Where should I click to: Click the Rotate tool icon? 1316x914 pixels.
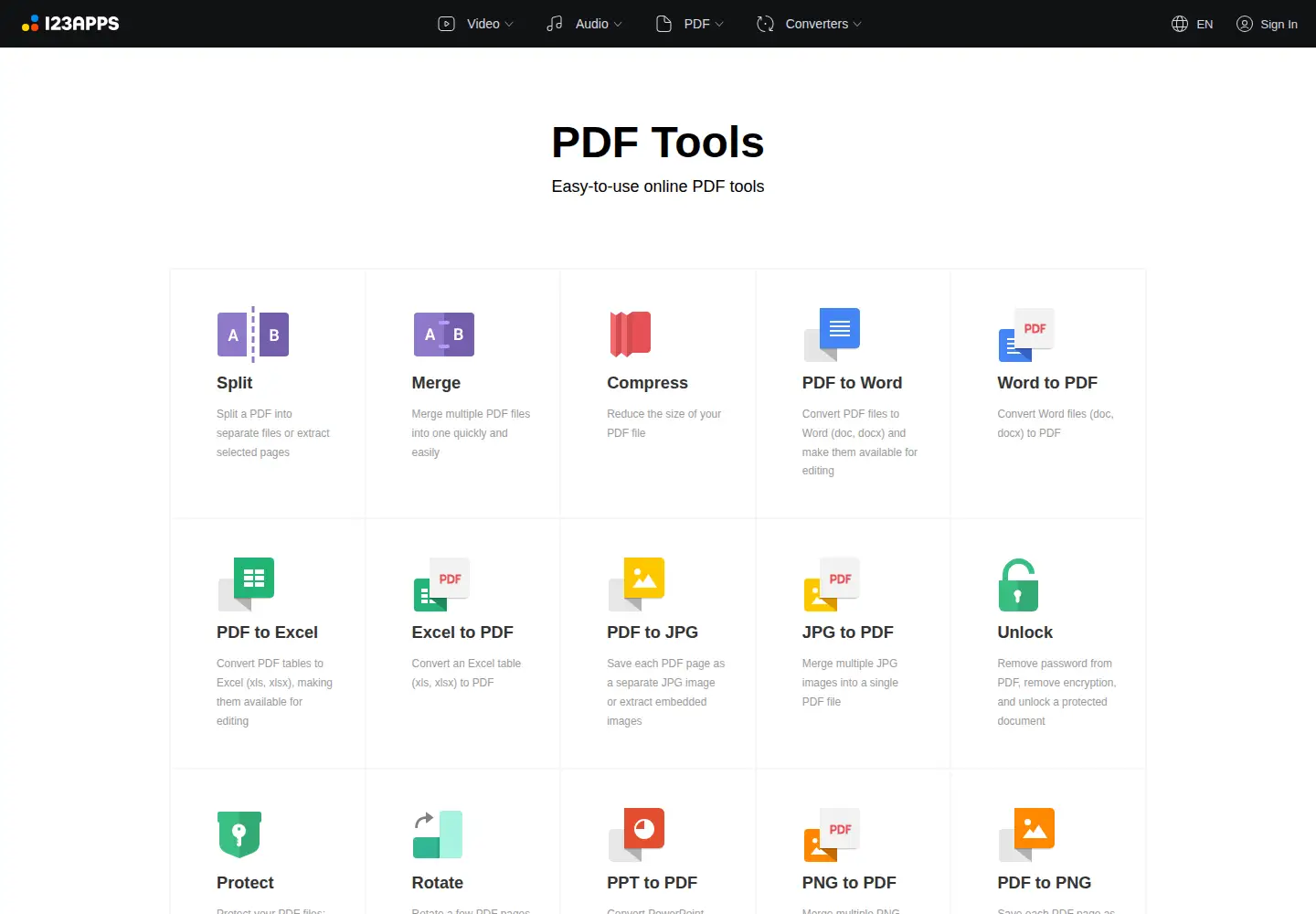pos(438,834)
